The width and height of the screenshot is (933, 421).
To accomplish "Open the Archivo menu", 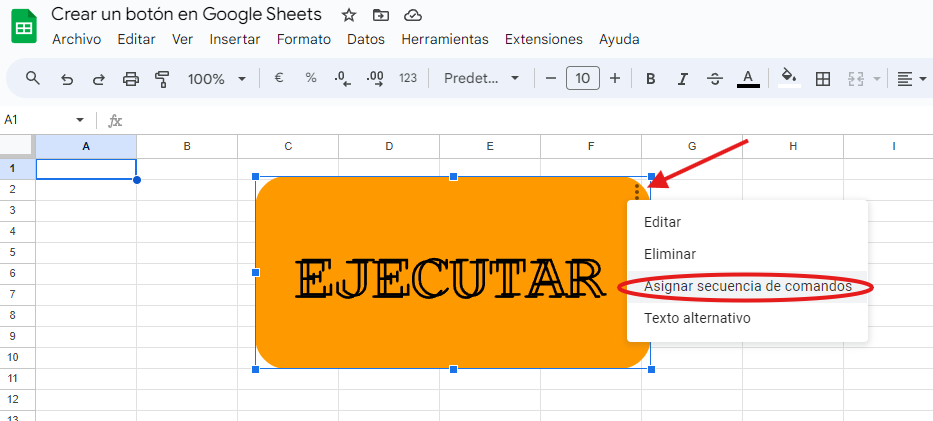I will point(77,39).
